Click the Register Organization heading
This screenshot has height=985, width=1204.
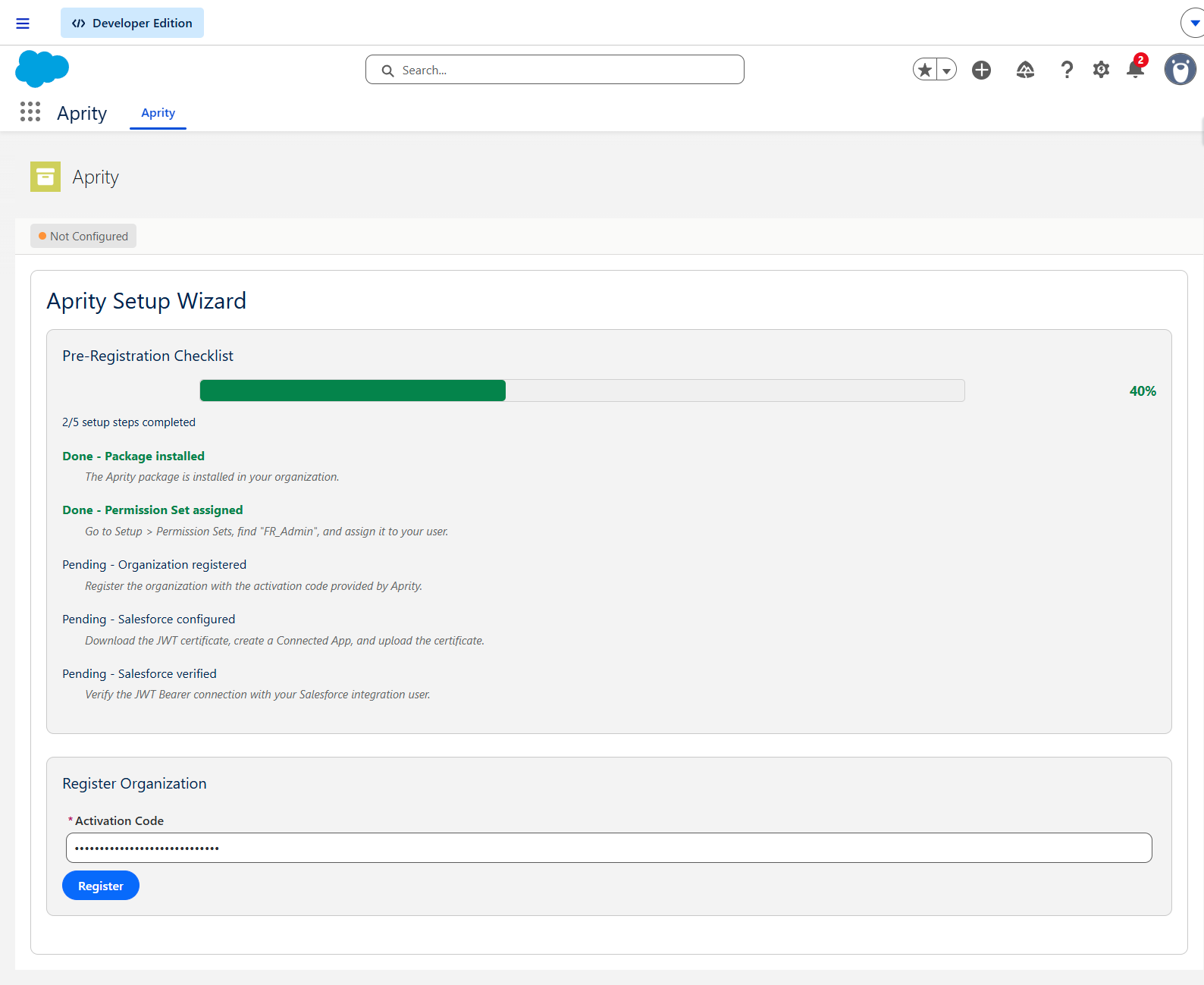[x=134, y=783]
